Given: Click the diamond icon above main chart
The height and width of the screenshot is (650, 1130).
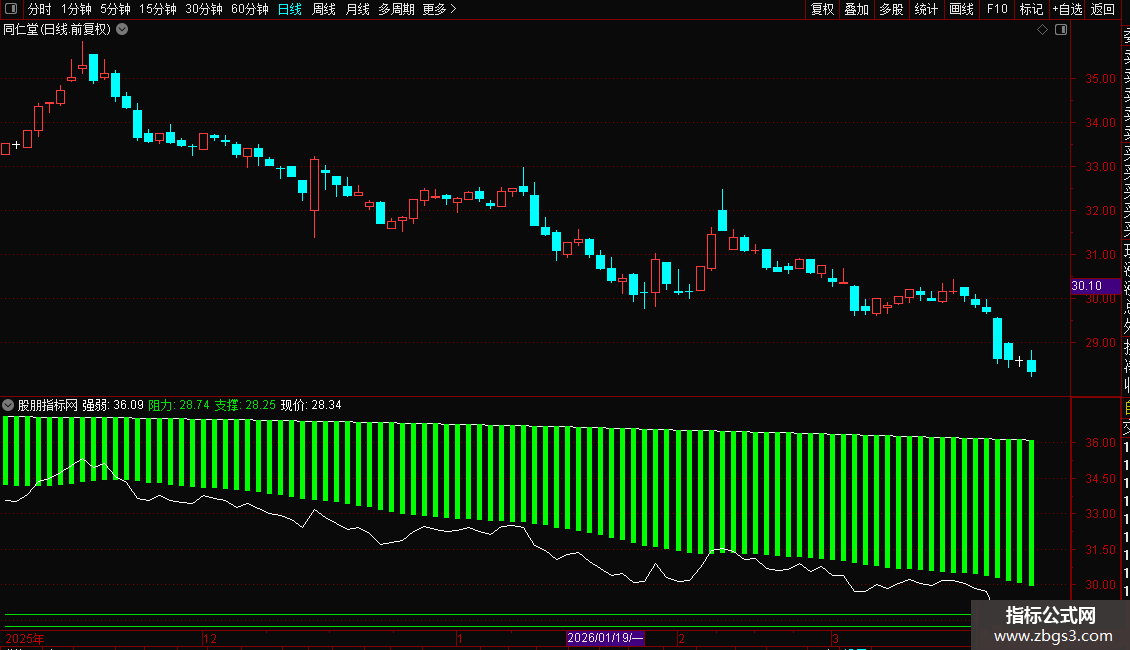Looking at the screenshot, I should pyautogui.click(x=1042, y=30).
